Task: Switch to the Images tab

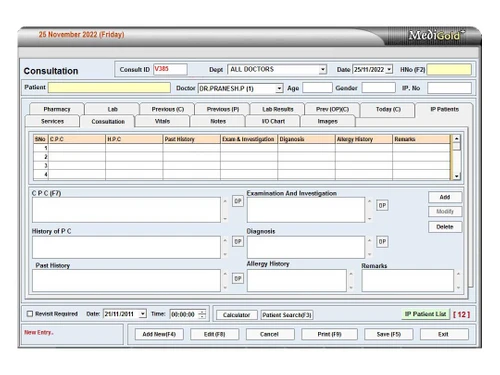Action: [328, 121]
